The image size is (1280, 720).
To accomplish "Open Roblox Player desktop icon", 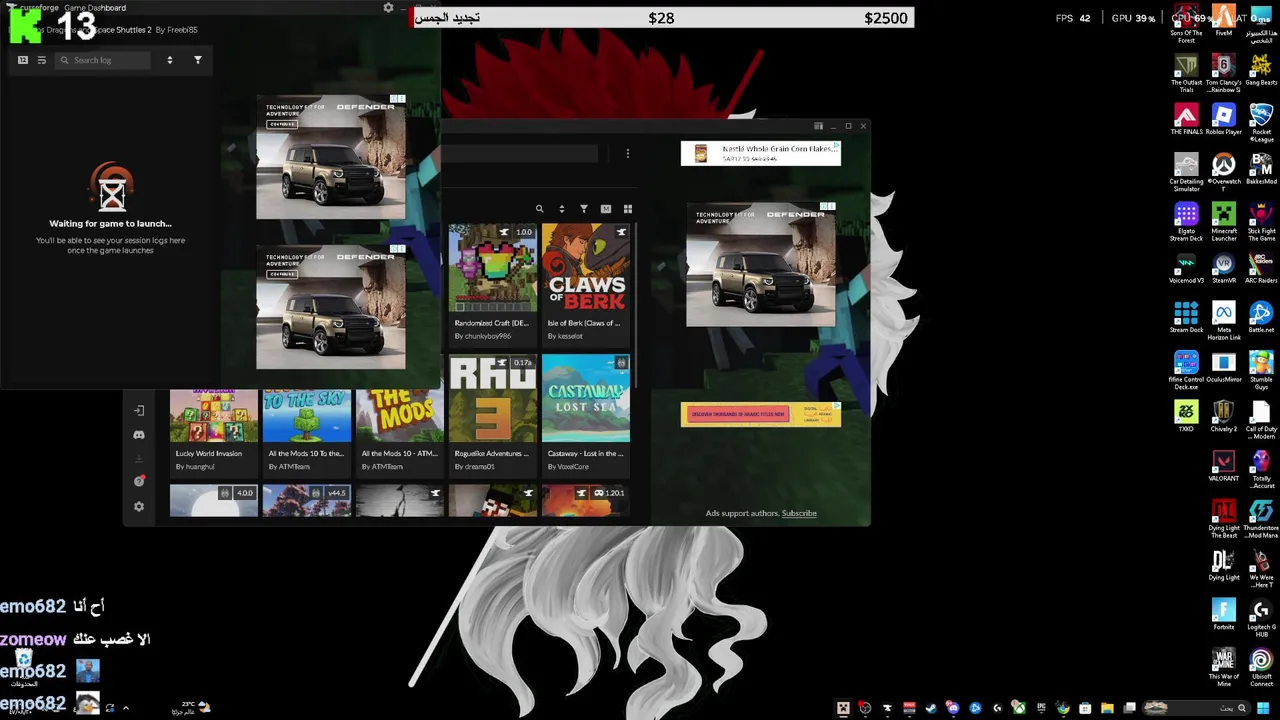I will coord(1223,120).
